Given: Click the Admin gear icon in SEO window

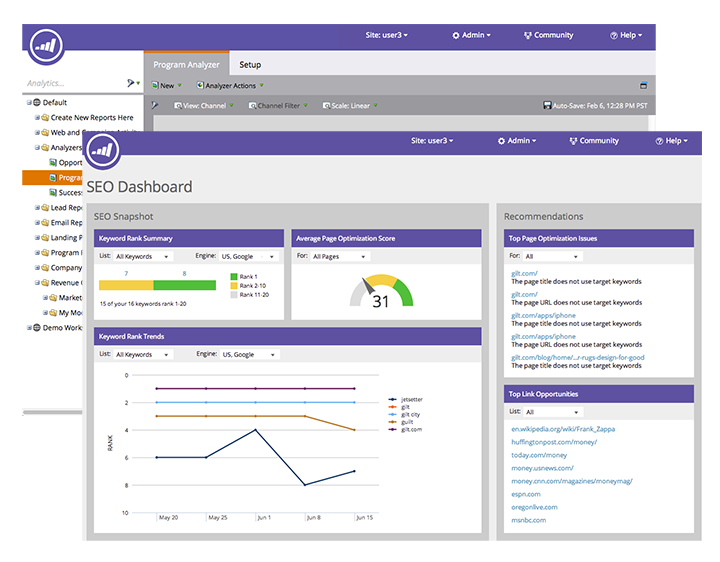Looking at the screenshot, I should click(x=501, y=141).
